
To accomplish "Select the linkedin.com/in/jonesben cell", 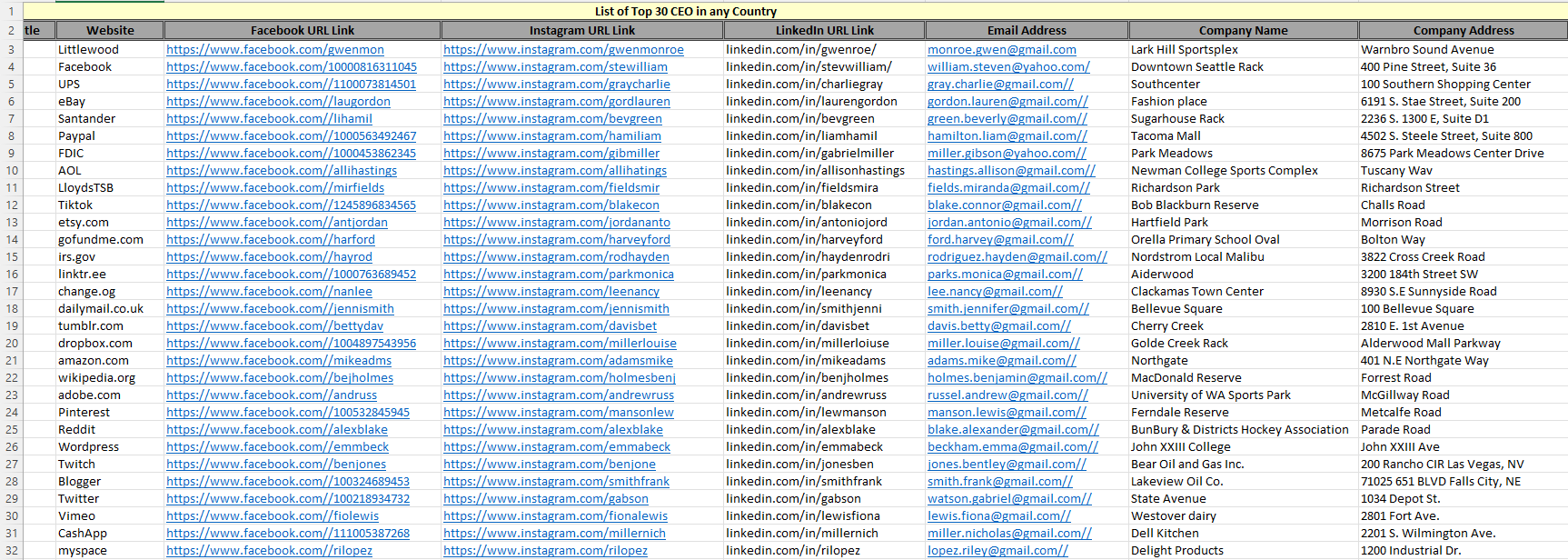I will tap(825, 465).
